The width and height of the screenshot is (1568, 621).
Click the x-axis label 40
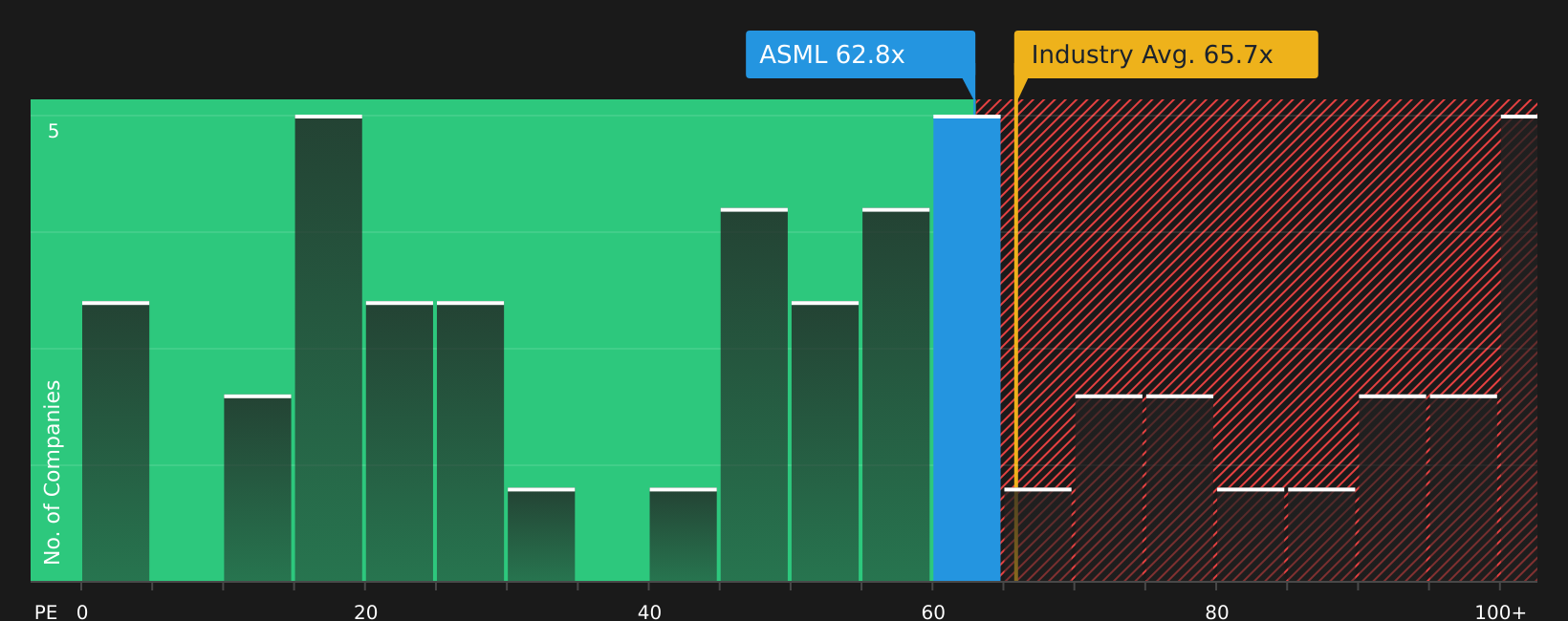tap(649, 612)
